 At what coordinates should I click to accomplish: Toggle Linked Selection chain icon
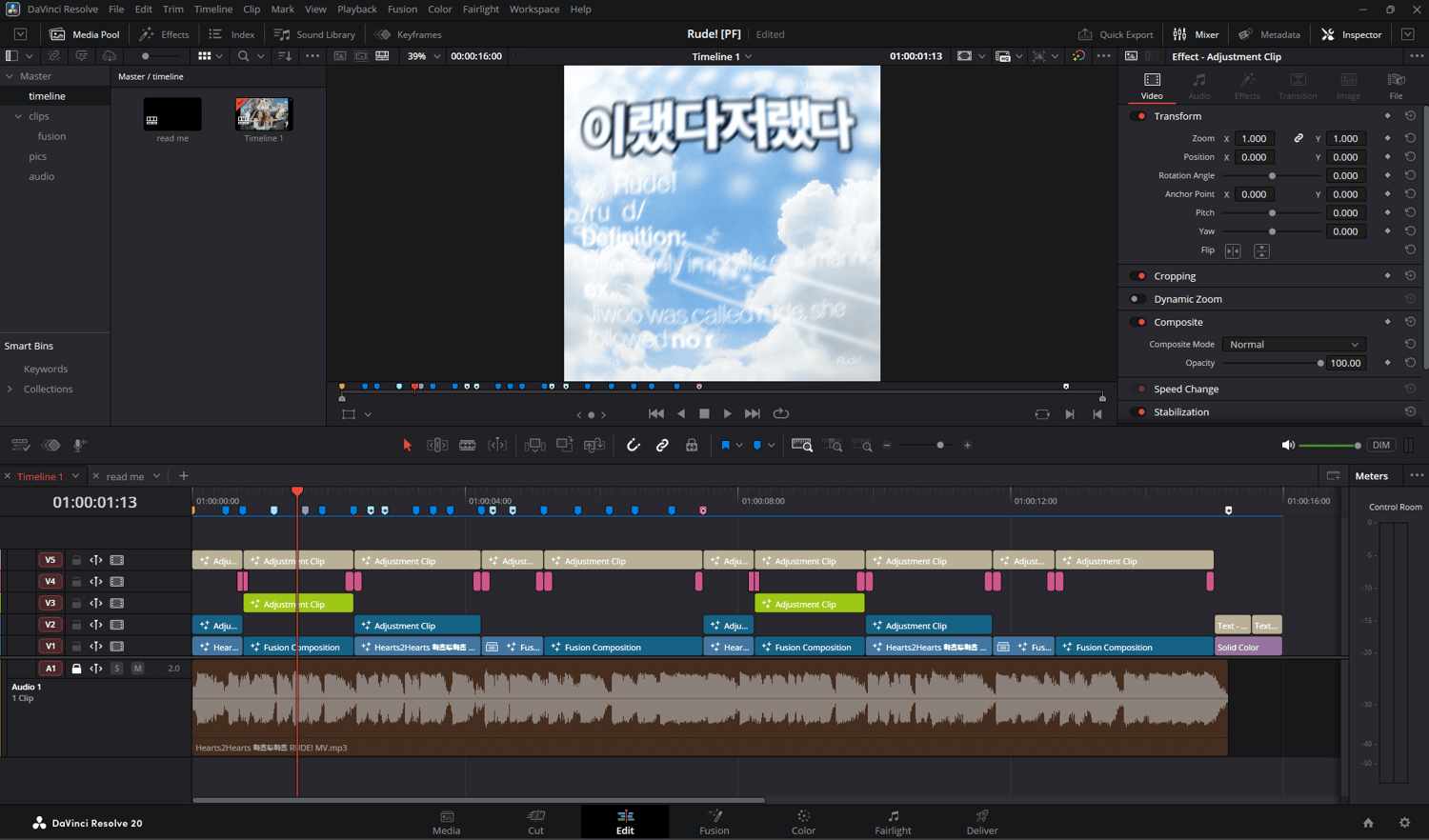662,445
